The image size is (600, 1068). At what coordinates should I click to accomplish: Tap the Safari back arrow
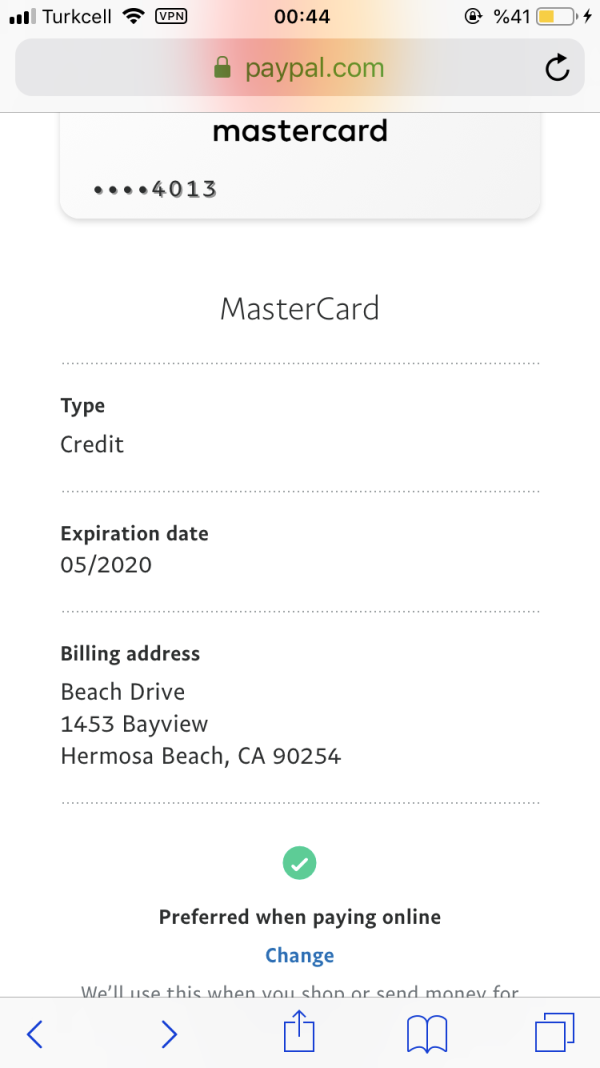coord(35,1033)
